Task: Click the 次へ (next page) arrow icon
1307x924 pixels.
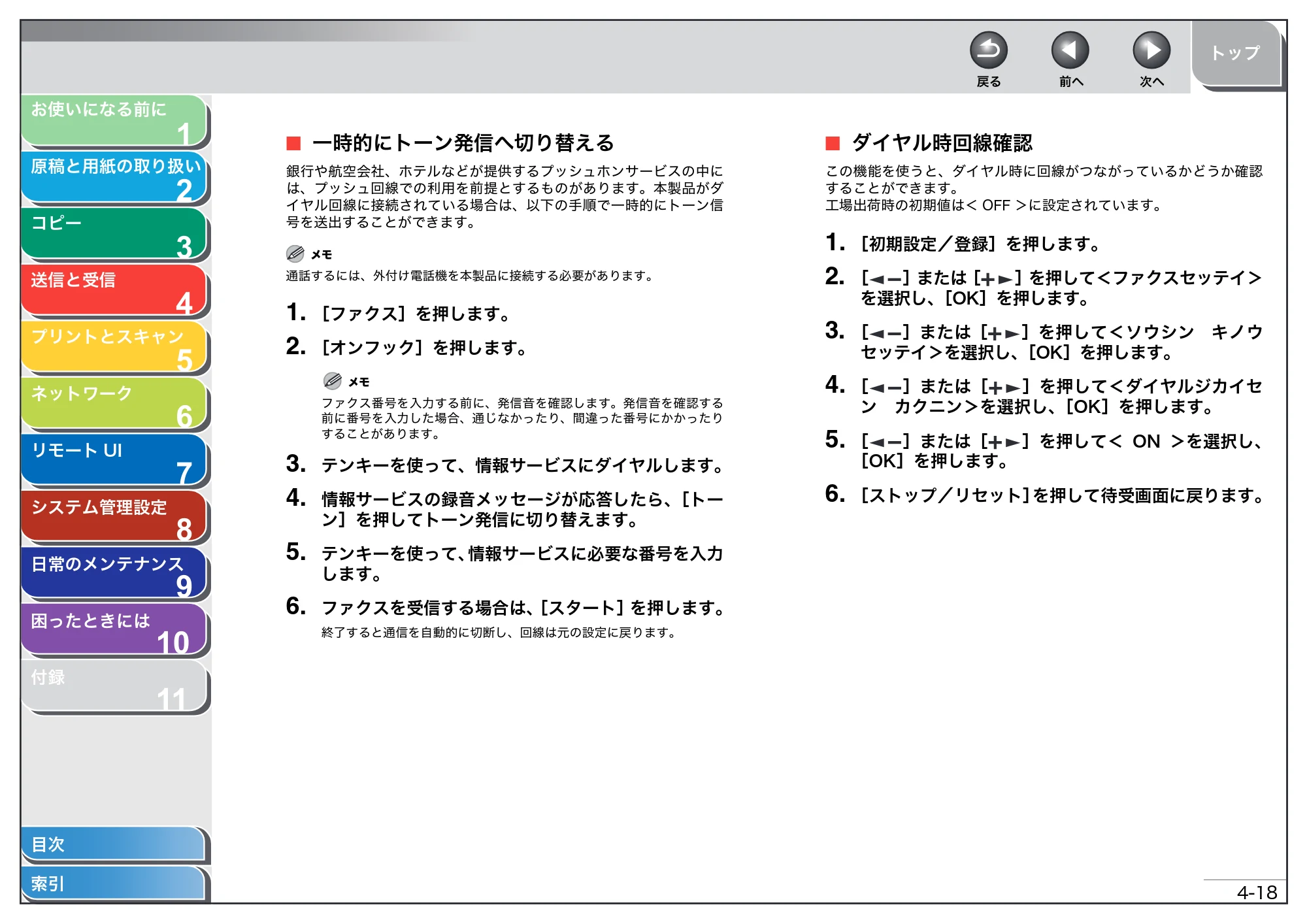Action: coord(1151,50)
